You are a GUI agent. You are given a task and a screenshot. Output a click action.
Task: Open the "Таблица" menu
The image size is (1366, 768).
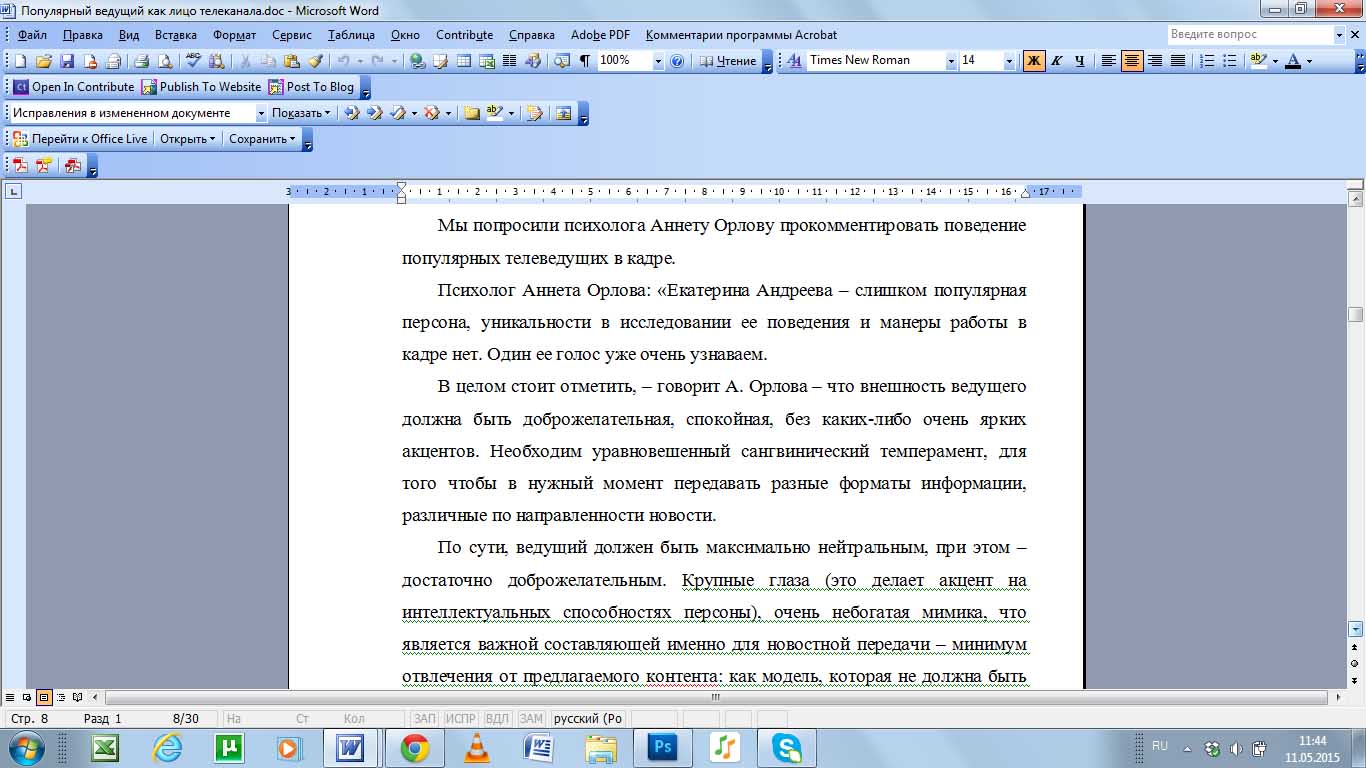(x=351, y=35)
